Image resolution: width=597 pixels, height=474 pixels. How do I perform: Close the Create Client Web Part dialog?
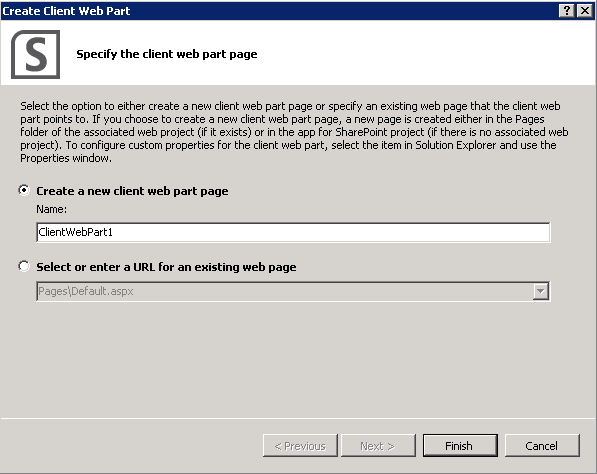(584, 11)
